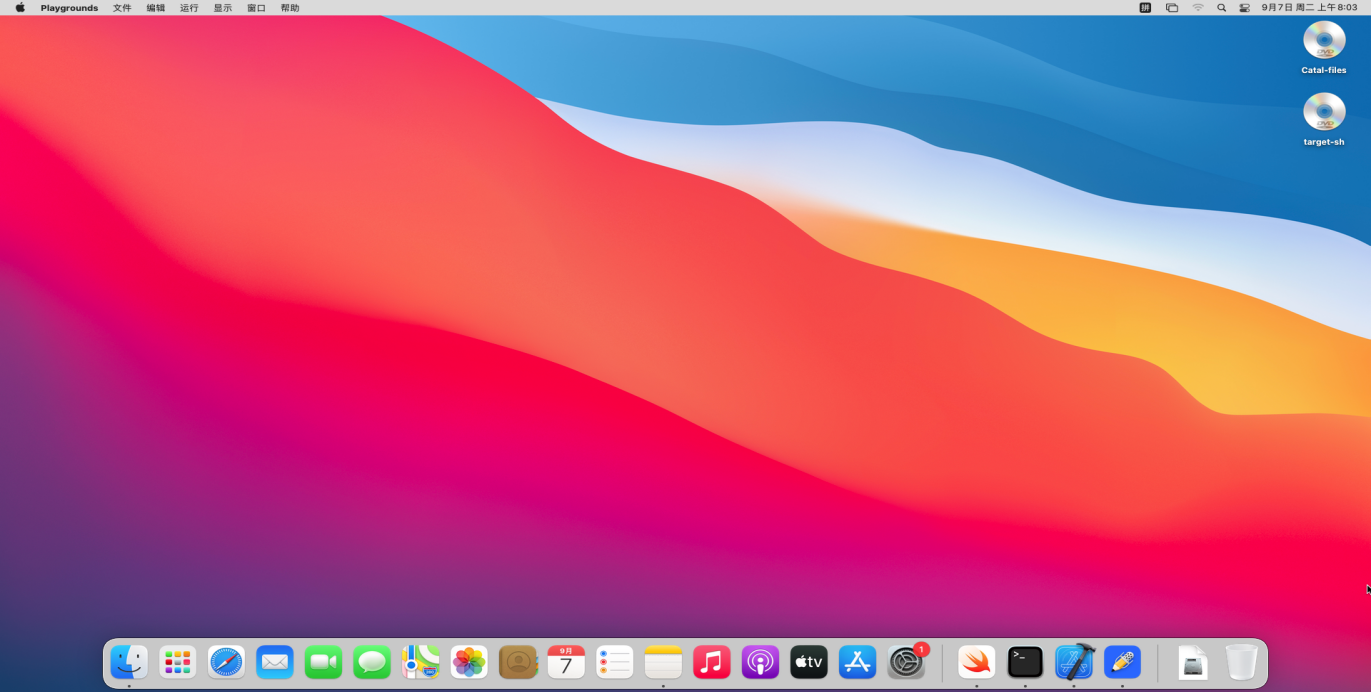
Task: Open Launchpad from the dock
Action: 178,662
